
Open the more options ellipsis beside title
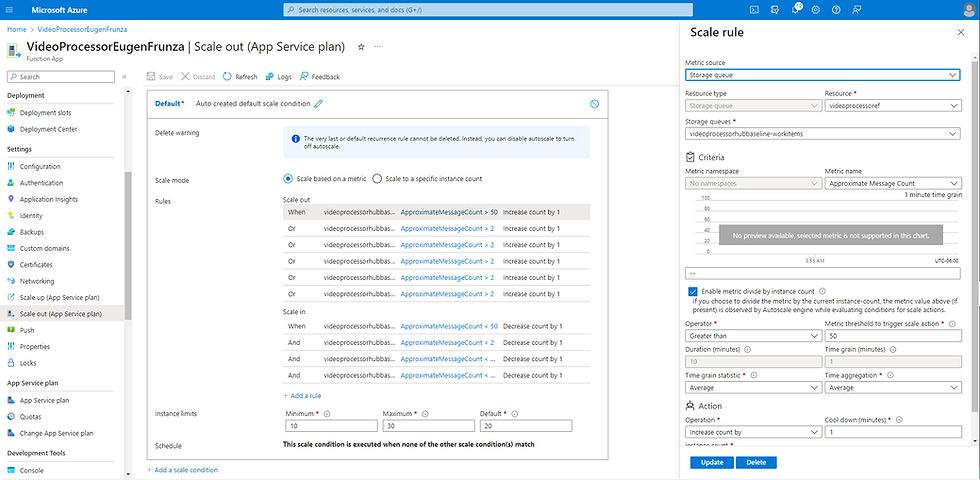(378, 47)
